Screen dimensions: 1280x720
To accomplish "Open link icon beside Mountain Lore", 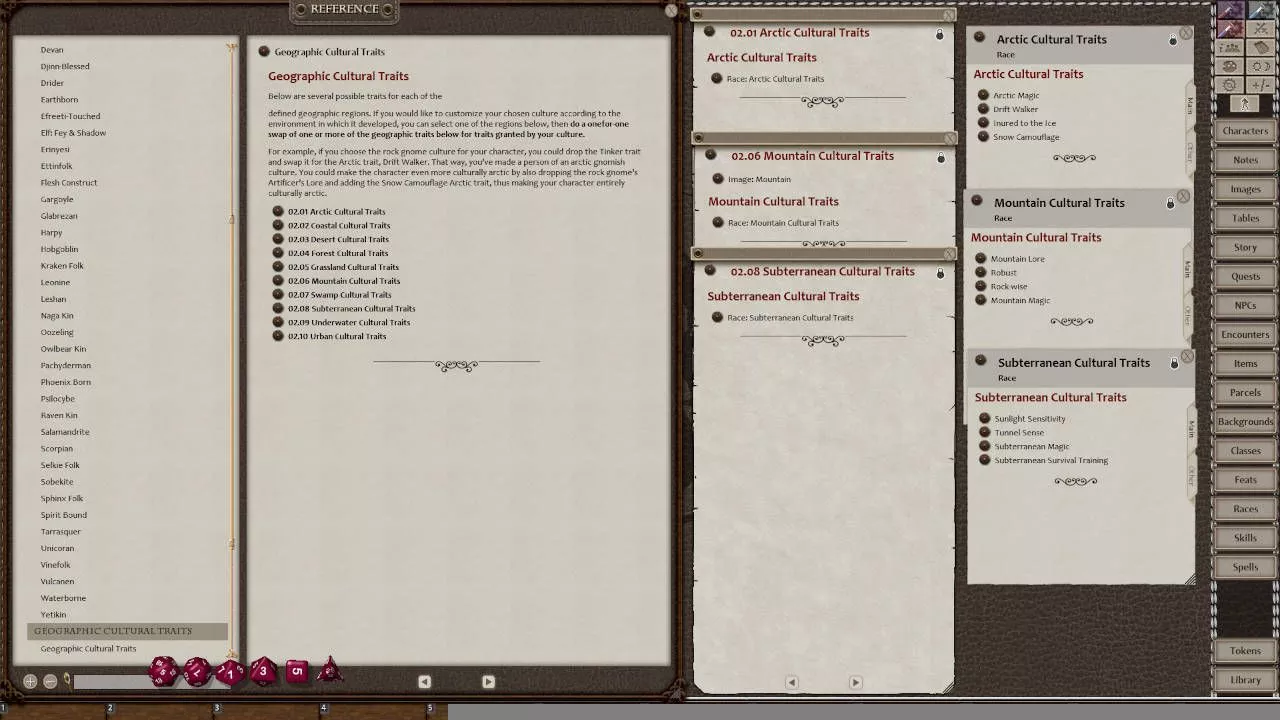I will pos(981,259).
